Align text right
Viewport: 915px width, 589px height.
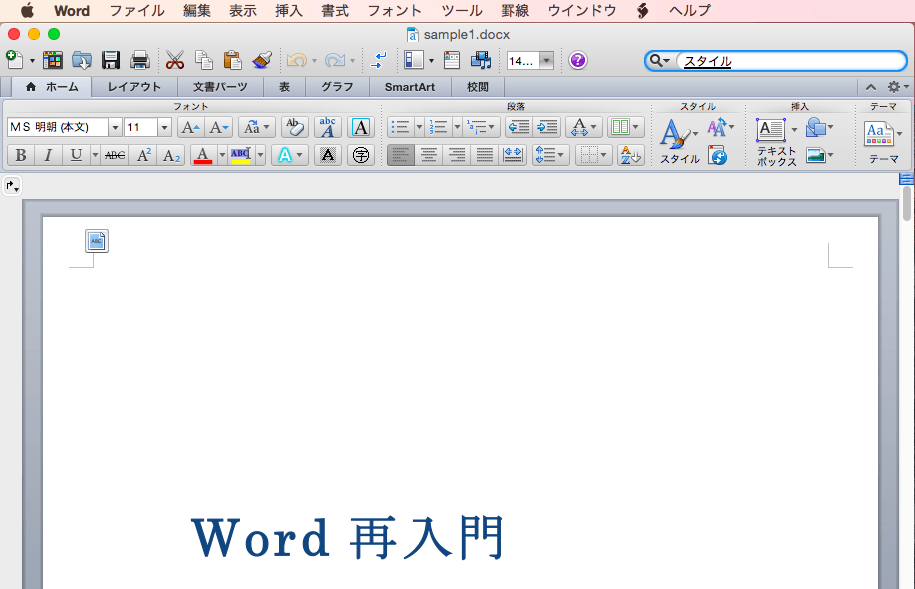click(457, 155)
